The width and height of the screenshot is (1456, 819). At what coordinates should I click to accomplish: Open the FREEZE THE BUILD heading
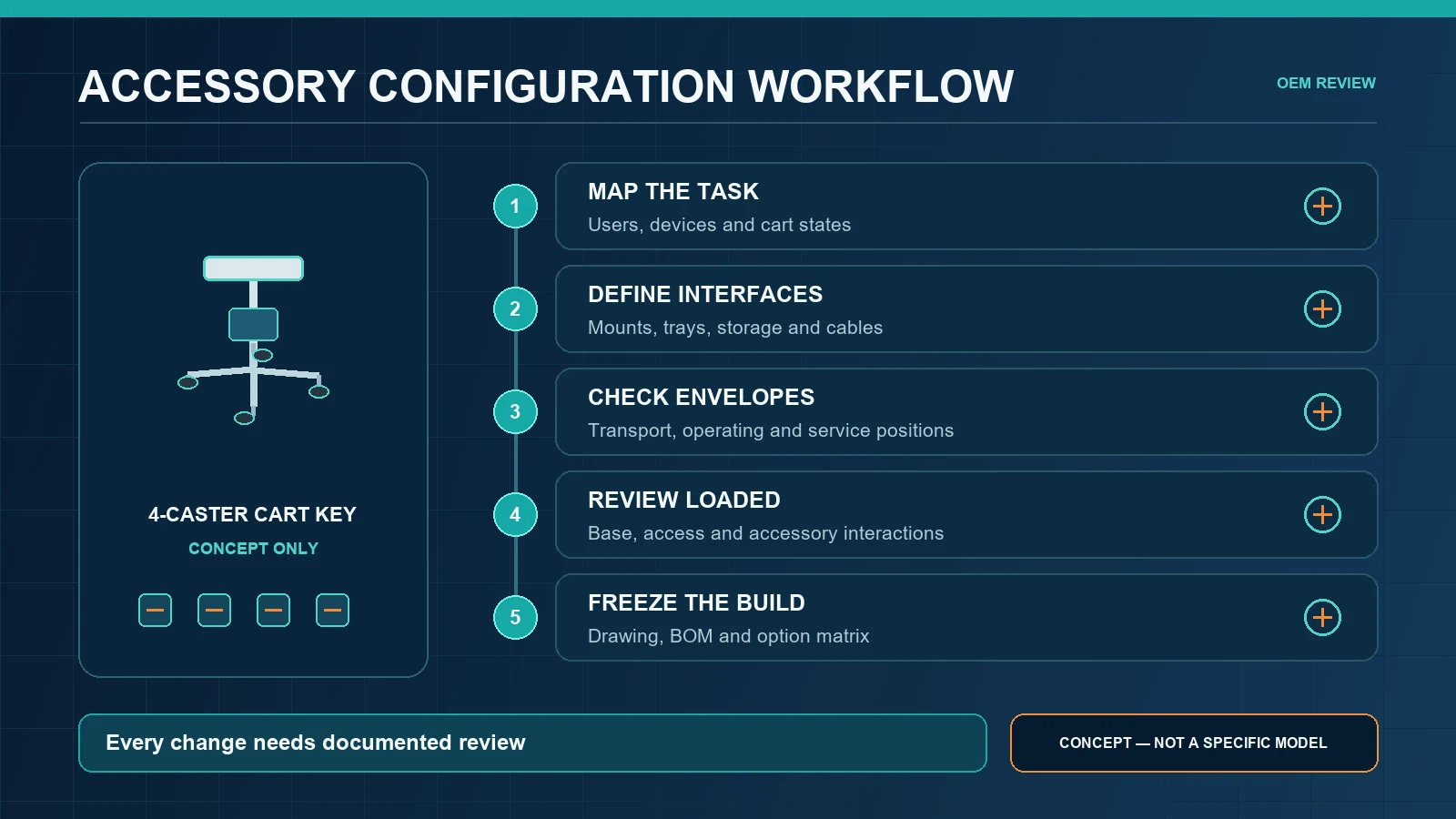coord(696,603)
